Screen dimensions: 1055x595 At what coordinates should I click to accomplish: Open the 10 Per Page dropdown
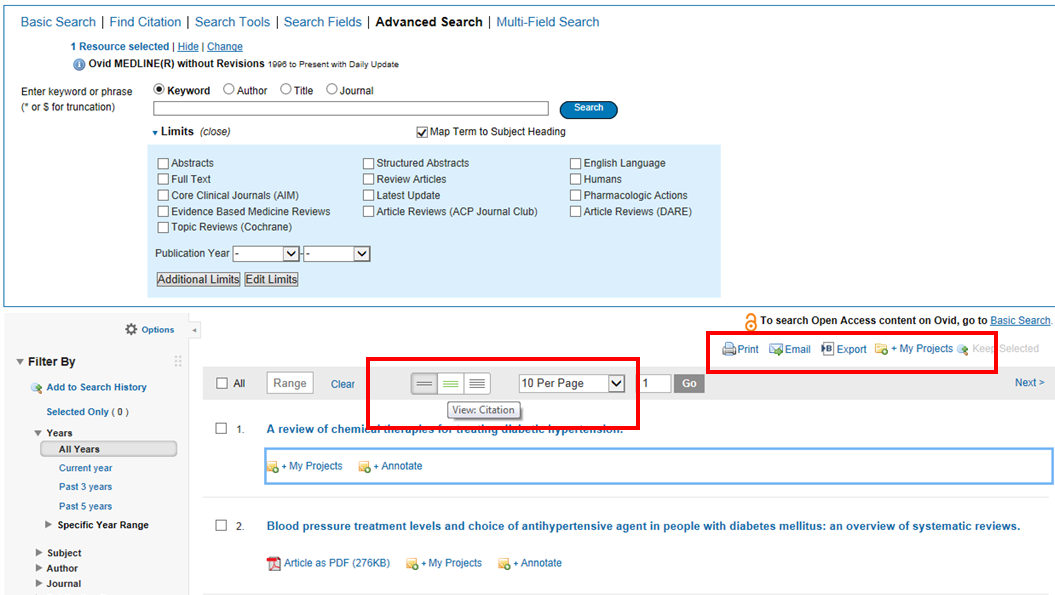(616, 383)
